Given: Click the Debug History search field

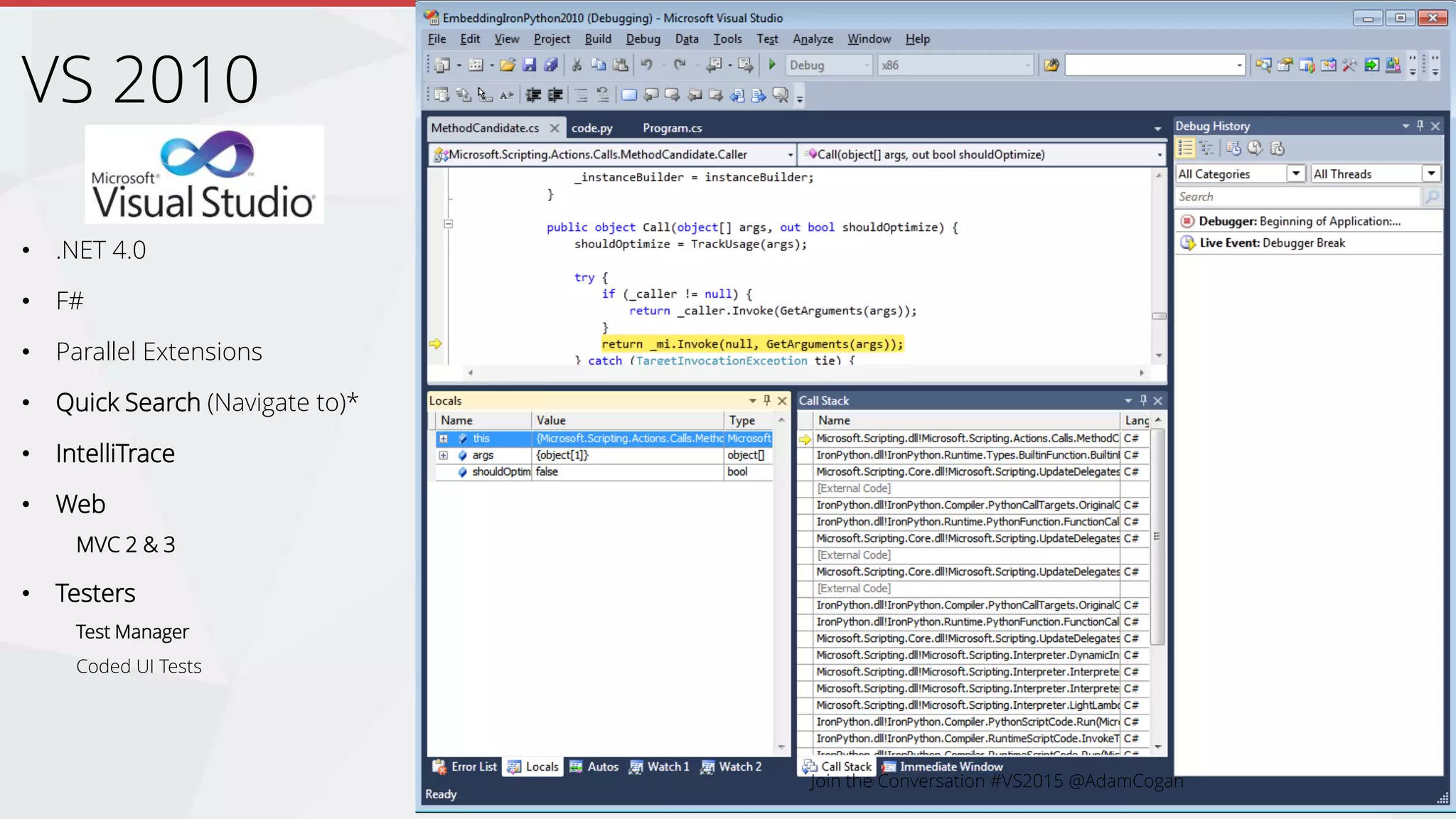Looking at the screenshot, I should pyautogui.click(x=1298, y=197).
